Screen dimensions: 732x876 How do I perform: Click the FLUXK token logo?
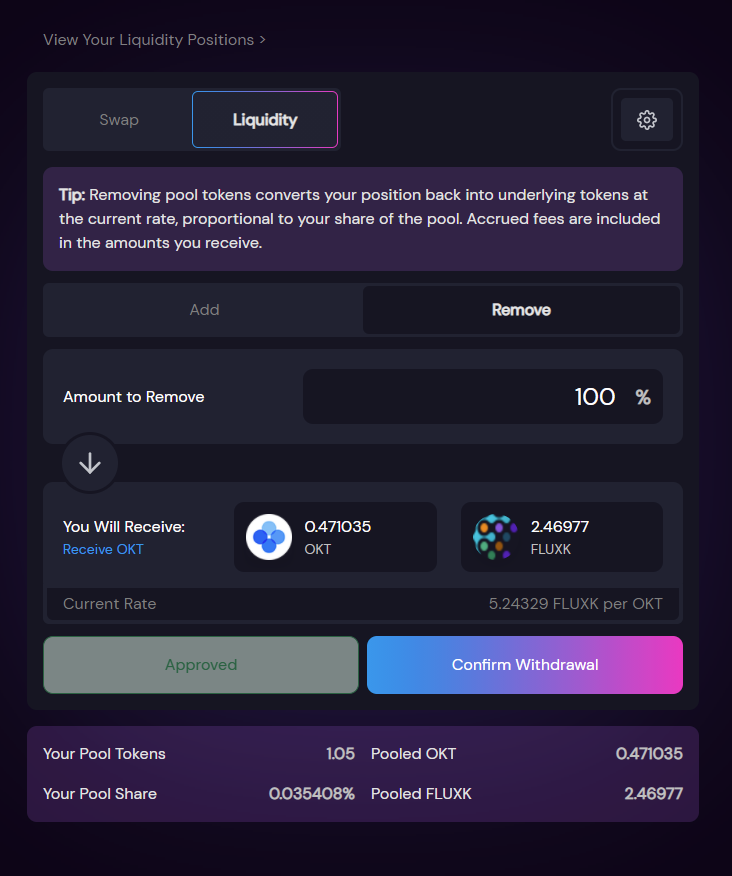pos(495,537)
